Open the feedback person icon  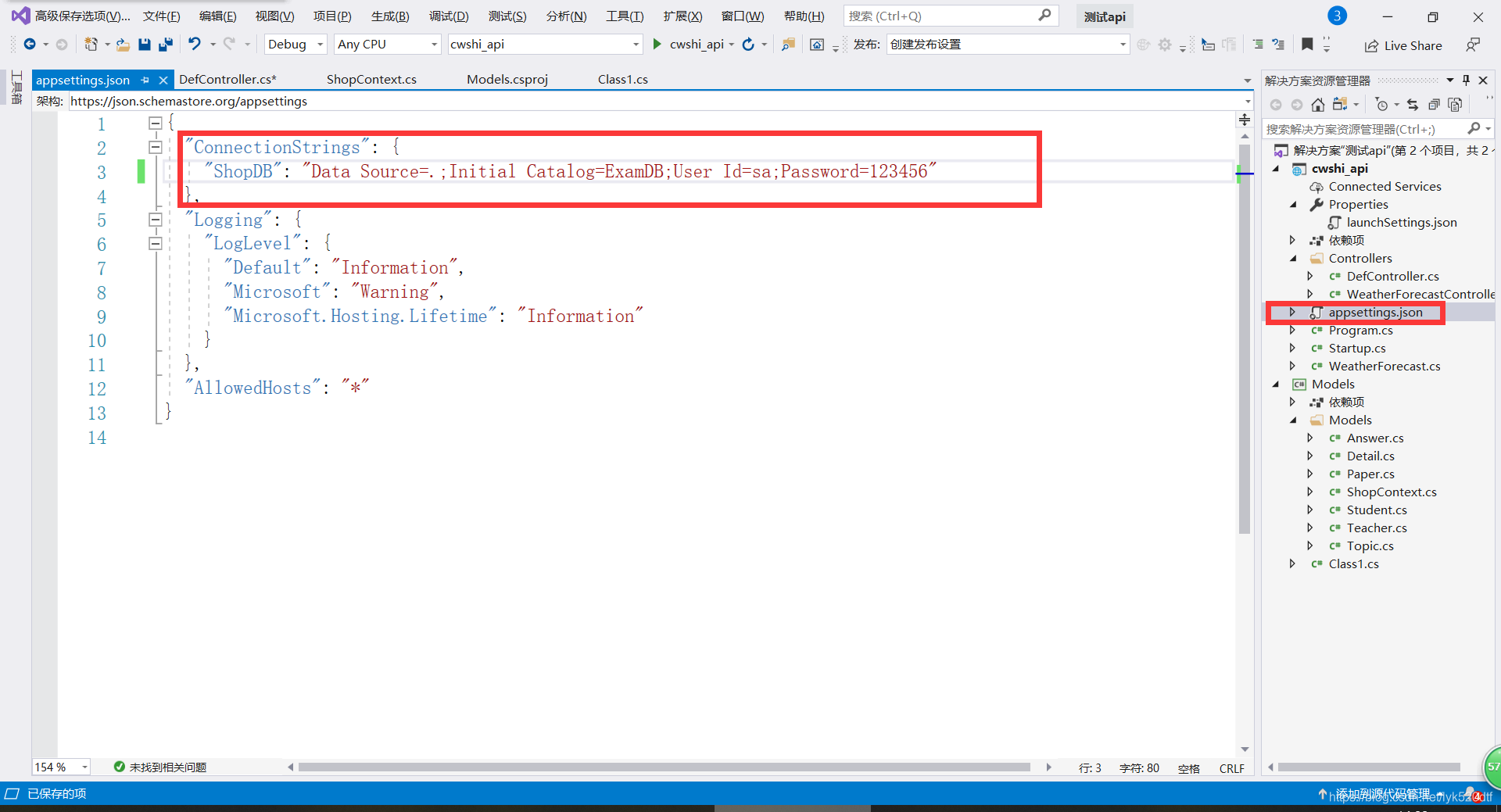tap(1473, 45)
